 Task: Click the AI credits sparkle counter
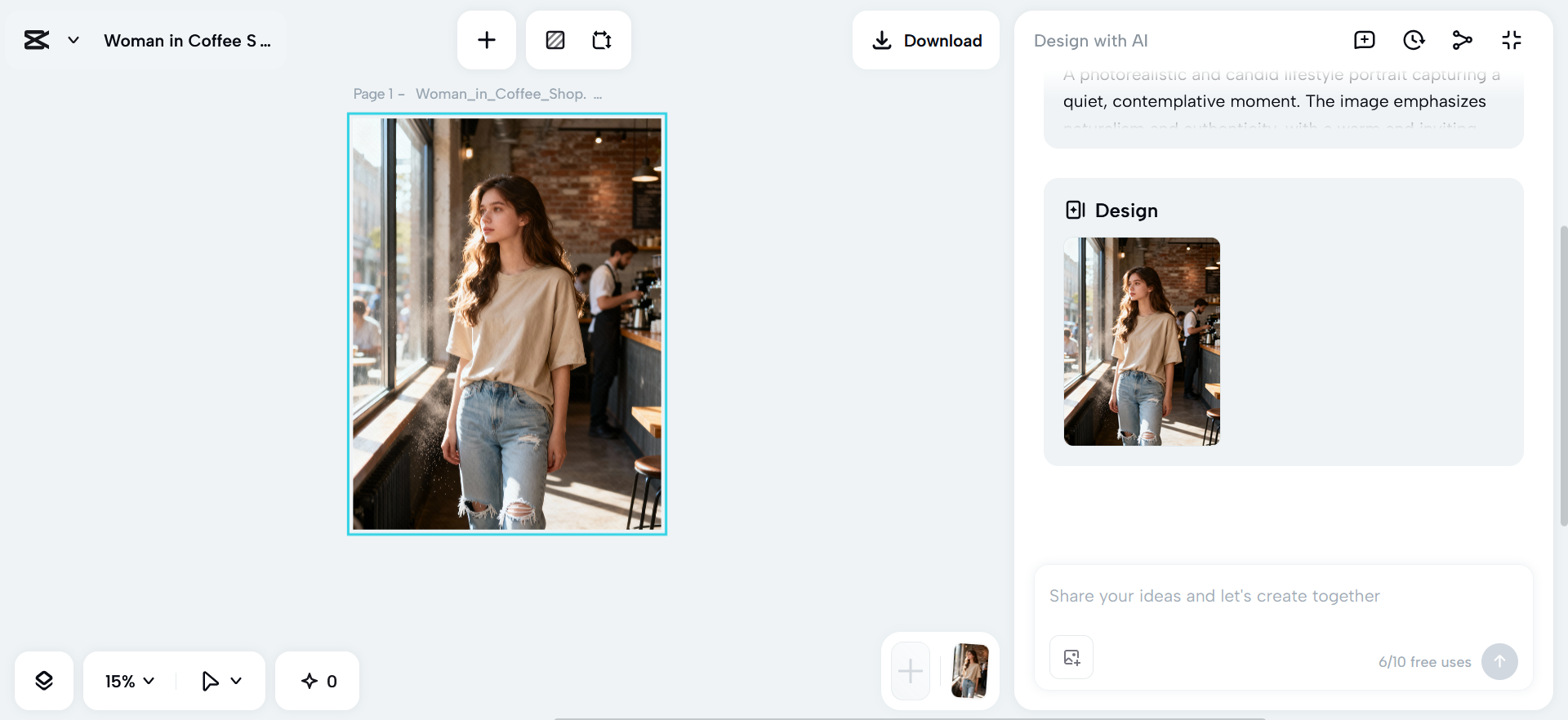coord(318,681)
